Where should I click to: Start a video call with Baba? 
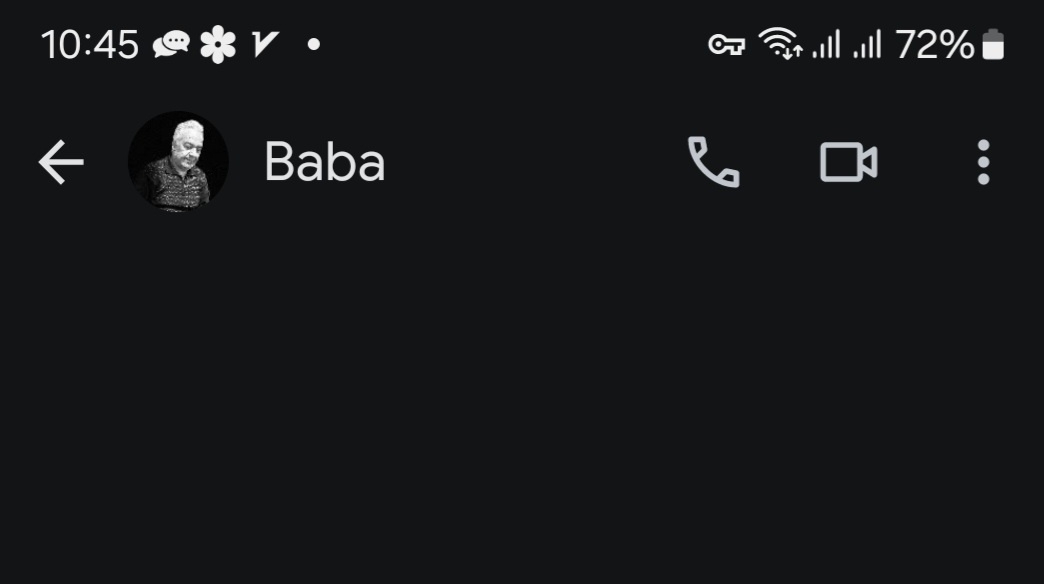848,162
